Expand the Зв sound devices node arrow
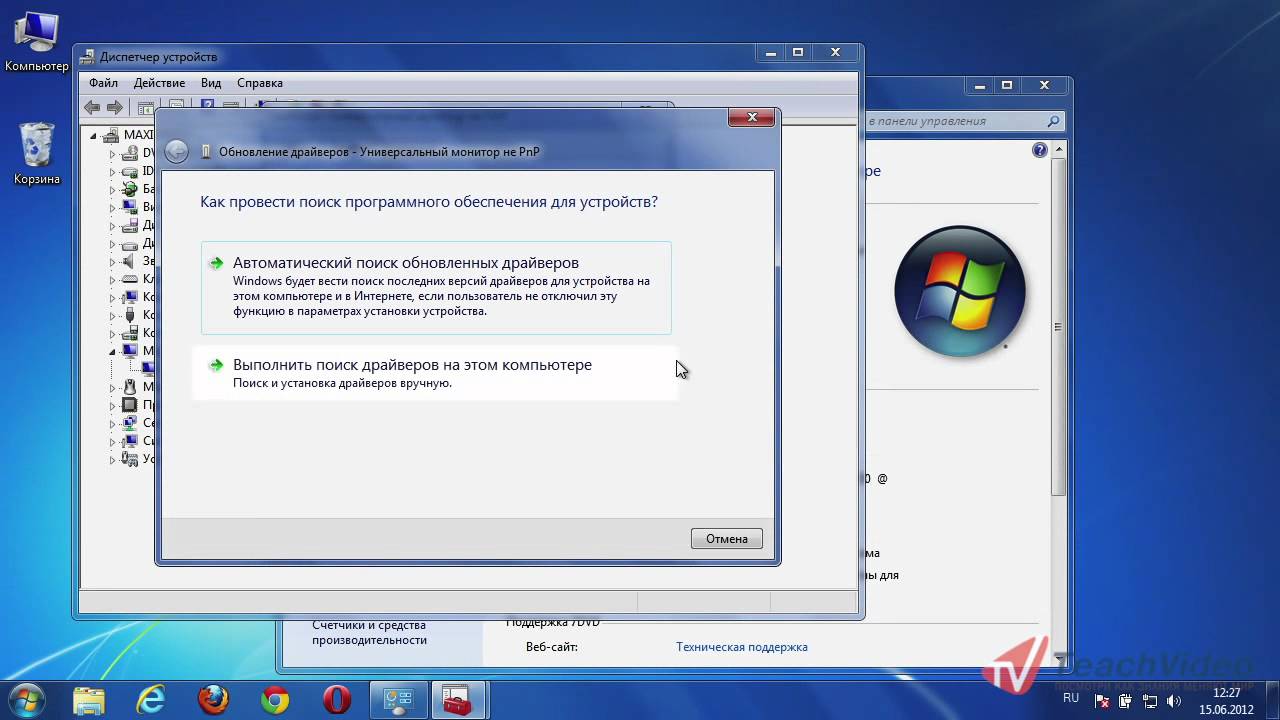The image size is (1280, 720). coord(113,261)
